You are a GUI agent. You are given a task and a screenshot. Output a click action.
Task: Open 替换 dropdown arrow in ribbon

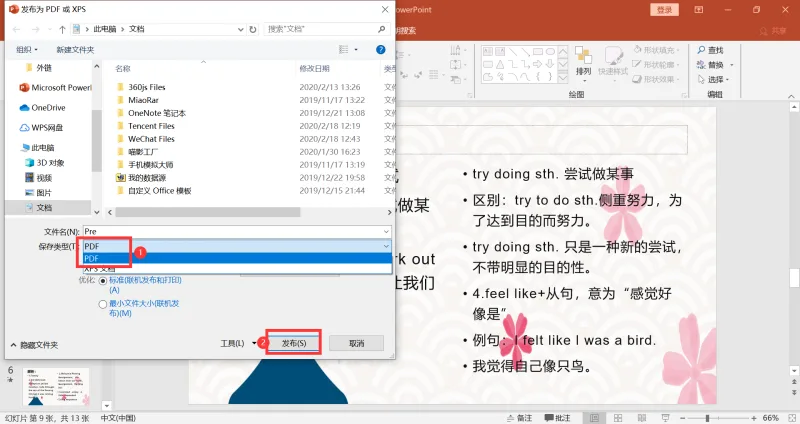(x=732, y=65)
